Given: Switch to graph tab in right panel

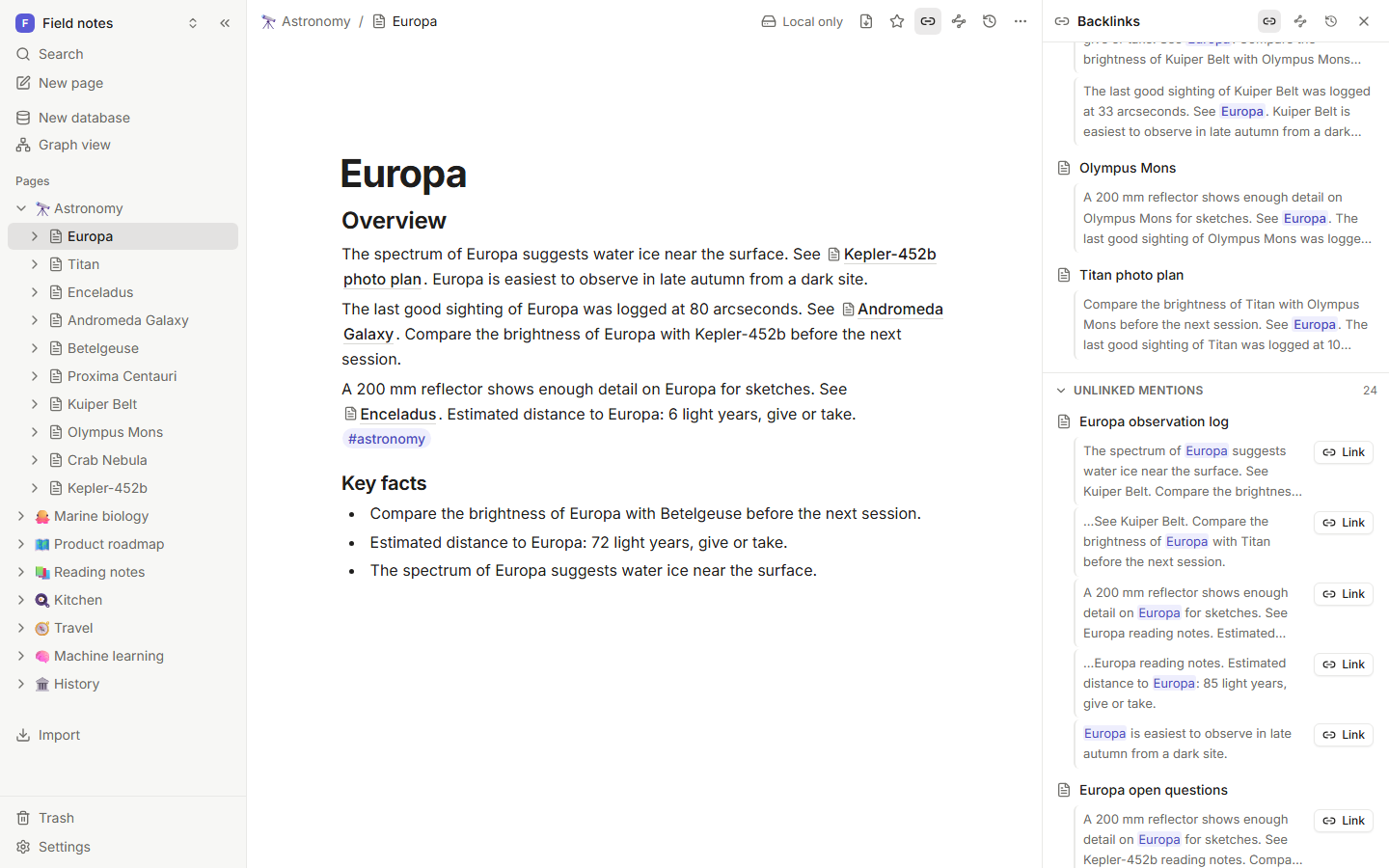Looking at the screenshot, I should (1300, 21).
